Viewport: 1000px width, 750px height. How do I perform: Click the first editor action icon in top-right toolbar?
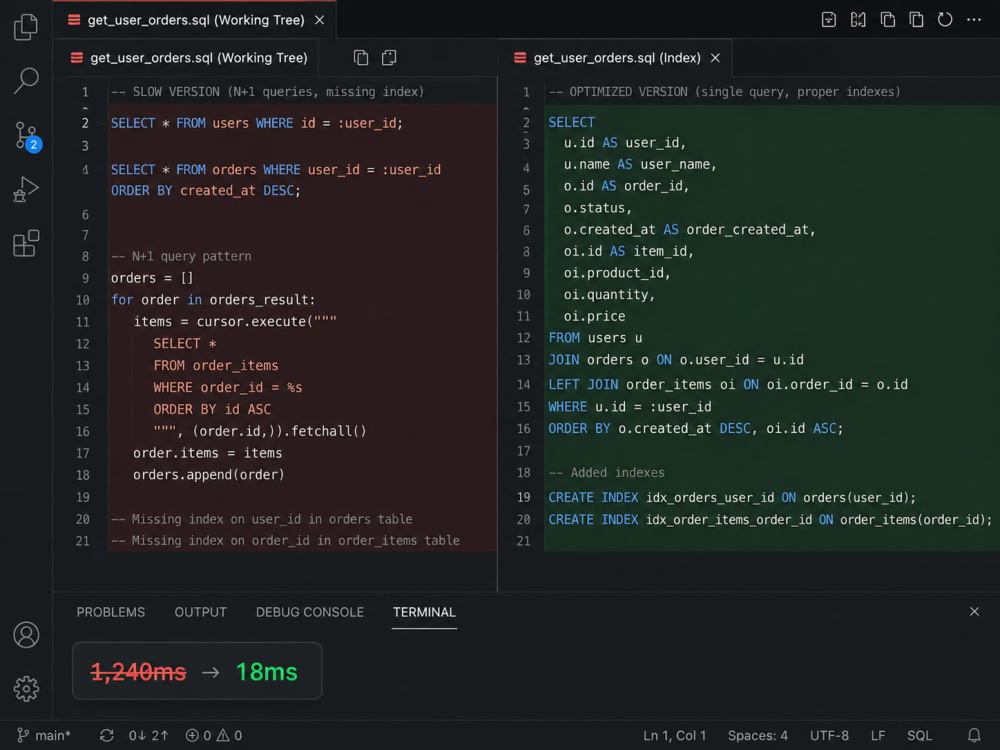pyautogui.click(x=828, y=20)
